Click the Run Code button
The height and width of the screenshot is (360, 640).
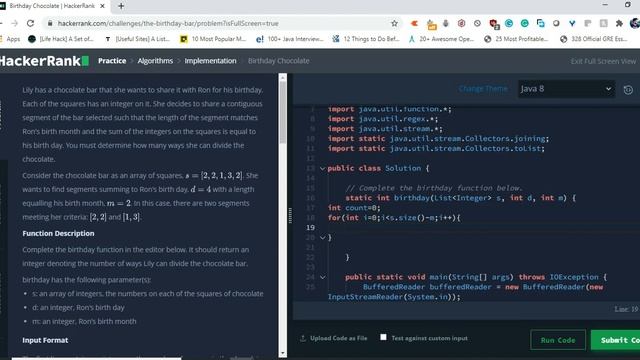click(558, 340)
